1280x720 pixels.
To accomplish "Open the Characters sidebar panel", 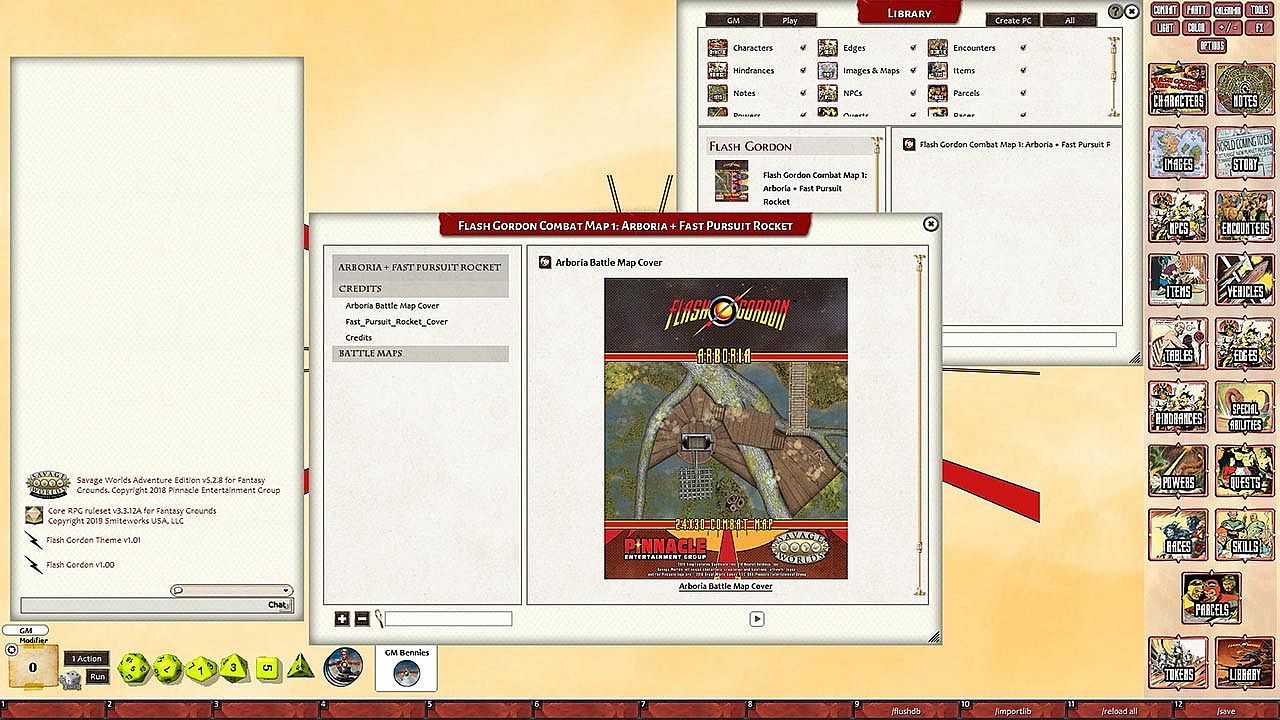I will coord(1178,90).
